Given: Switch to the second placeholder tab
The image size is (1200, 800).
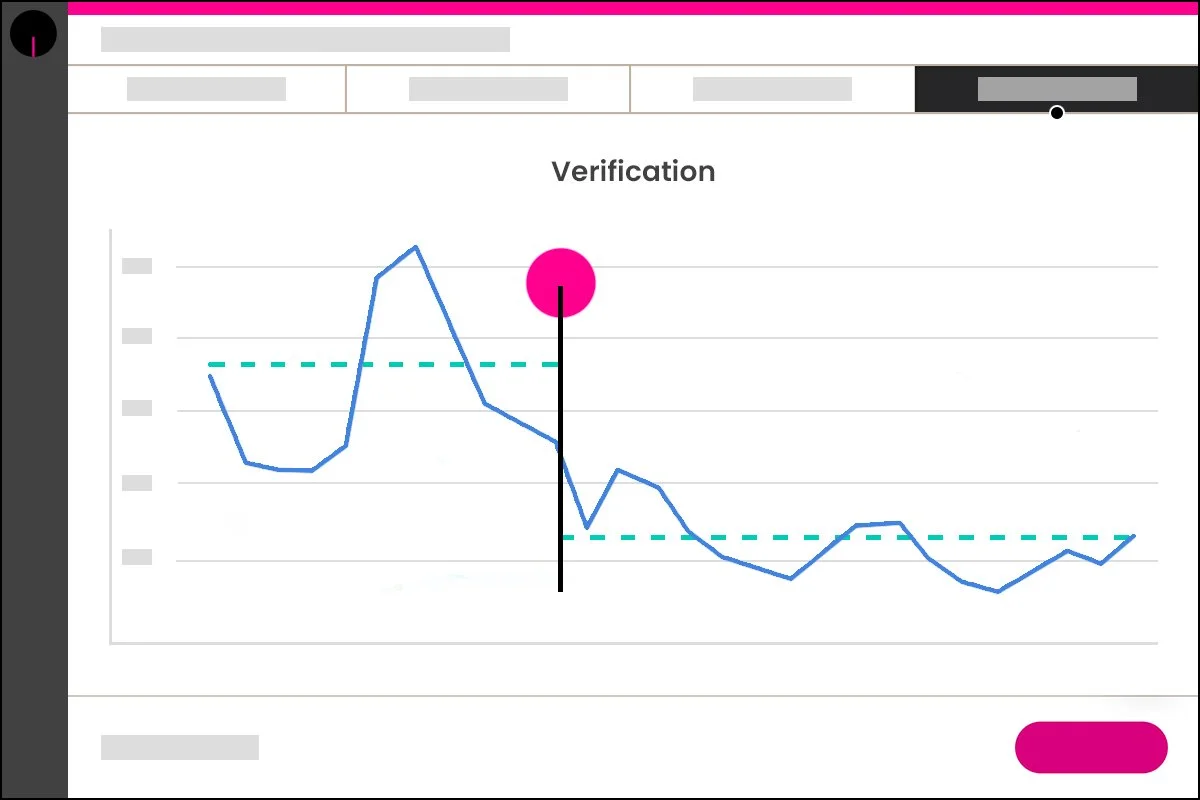Looking at the screenshot, I should (x=487, y=88).
